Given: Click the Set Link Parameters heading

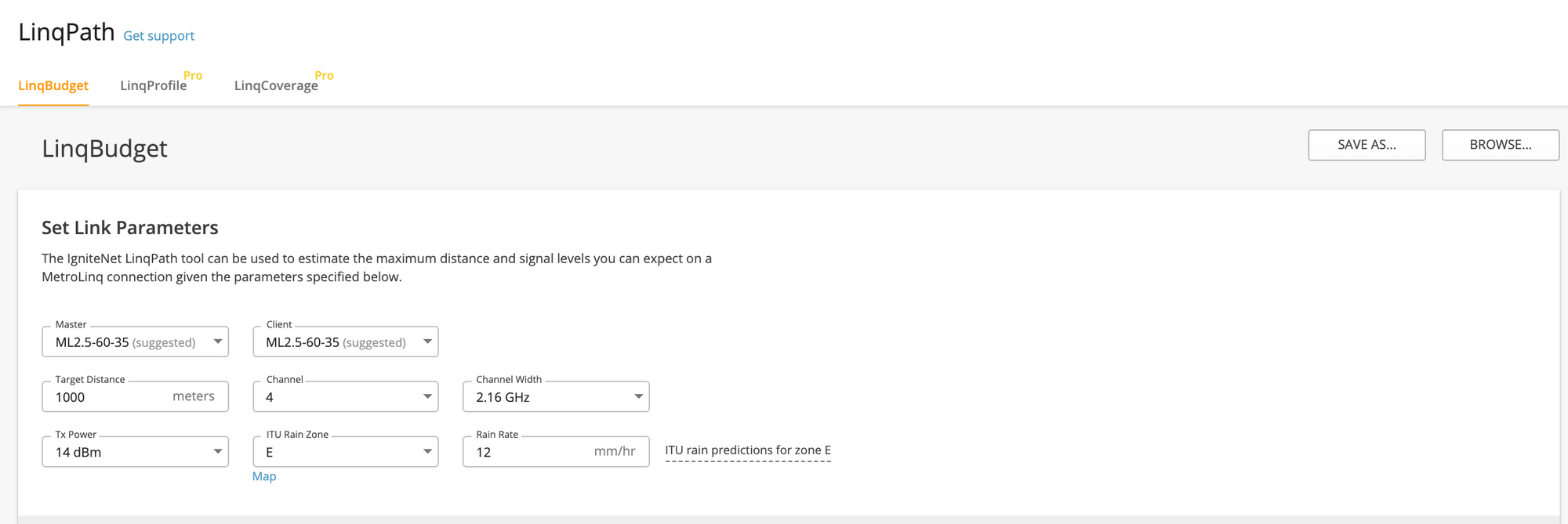Looking at the screenshot, I should (x=130, y=228).
